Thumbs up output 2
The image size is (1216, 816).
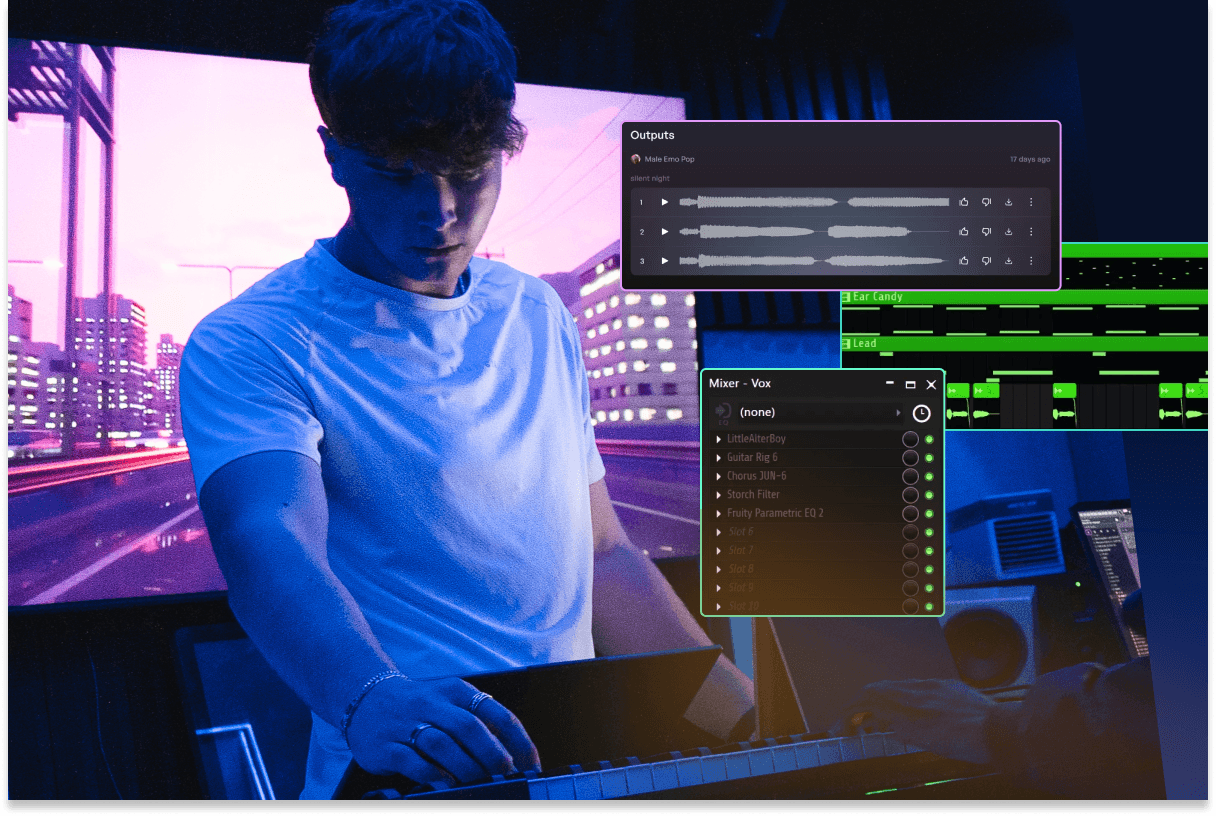[x=964, y=231]
